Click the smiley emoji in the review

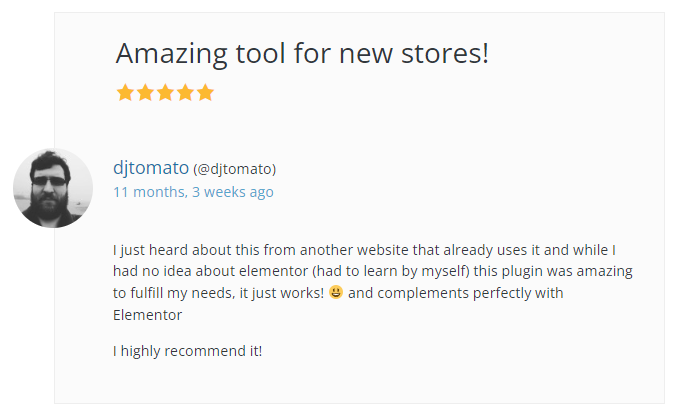point(336,293)
